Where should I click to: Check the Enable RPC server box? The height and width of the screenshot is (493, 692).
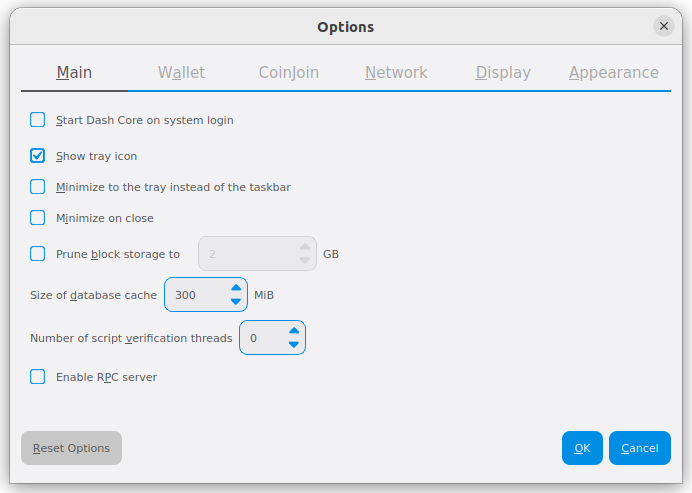pos(38,377)
